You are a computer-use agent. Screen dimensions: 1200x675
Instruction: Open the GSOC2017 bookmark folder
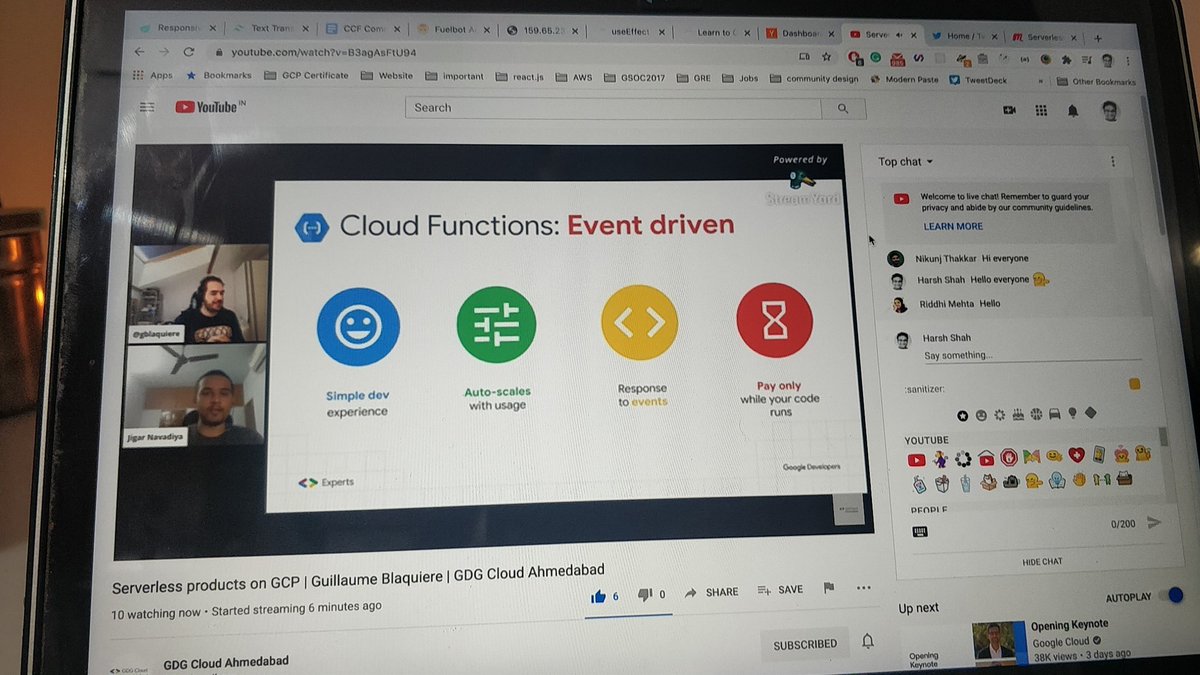click(635, 77)
